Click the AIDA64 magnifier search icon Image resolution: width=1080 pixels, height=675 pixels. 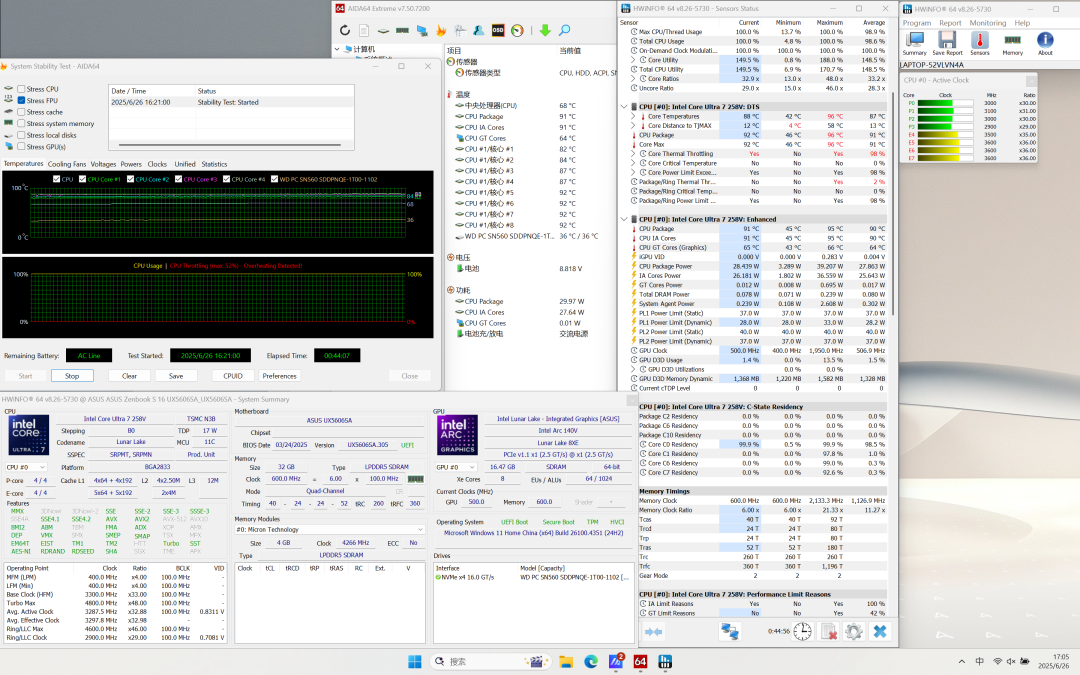tap(564, 30)
